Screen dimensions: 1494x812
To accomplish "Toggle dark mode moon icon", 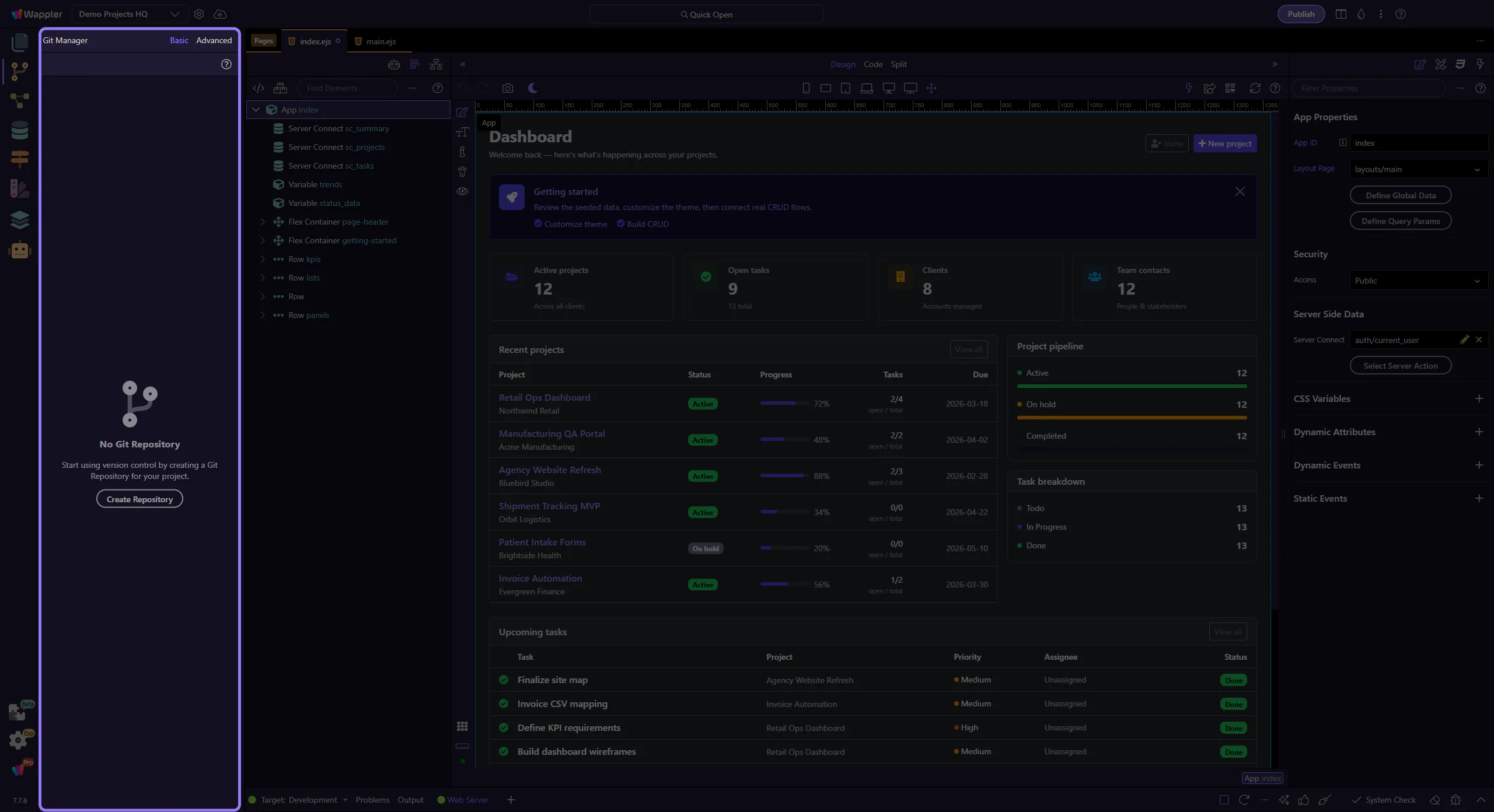I will pyautogui.click(x=533, y=88).
